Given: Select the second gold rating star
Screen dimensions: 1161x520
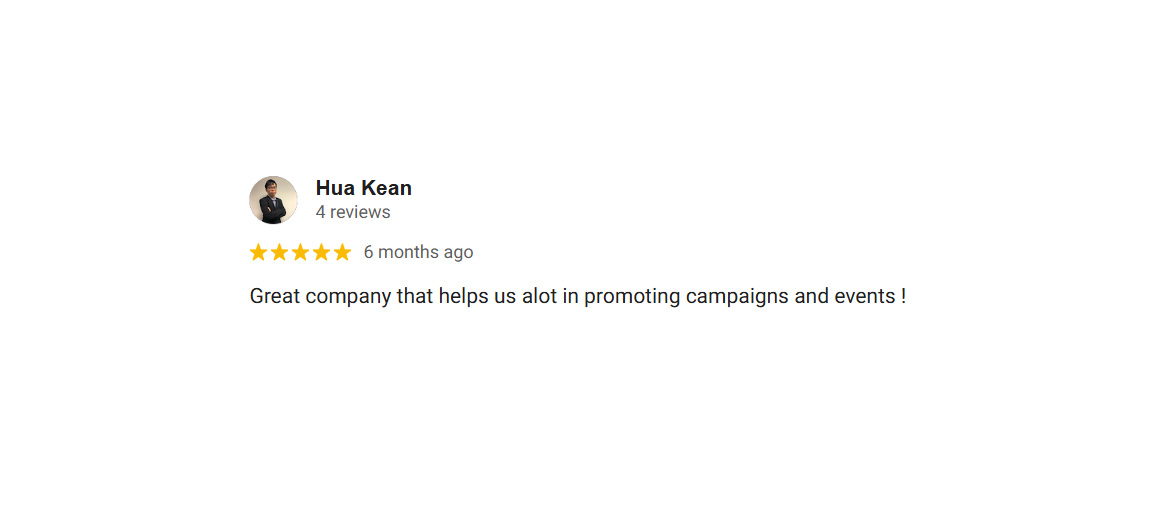Looking at the screenshot, I should 280,252.
